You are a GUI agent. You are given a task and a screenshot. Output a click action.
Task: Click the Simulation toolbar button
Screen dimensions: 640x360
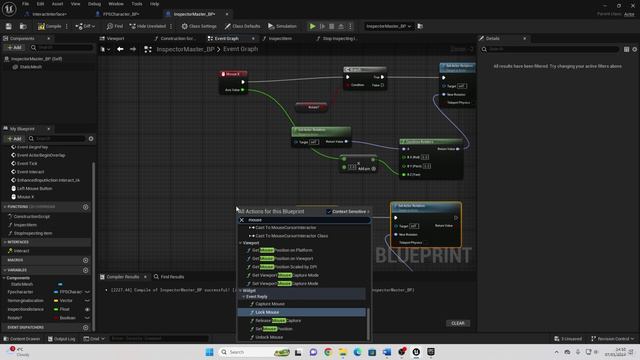point(282,26)
